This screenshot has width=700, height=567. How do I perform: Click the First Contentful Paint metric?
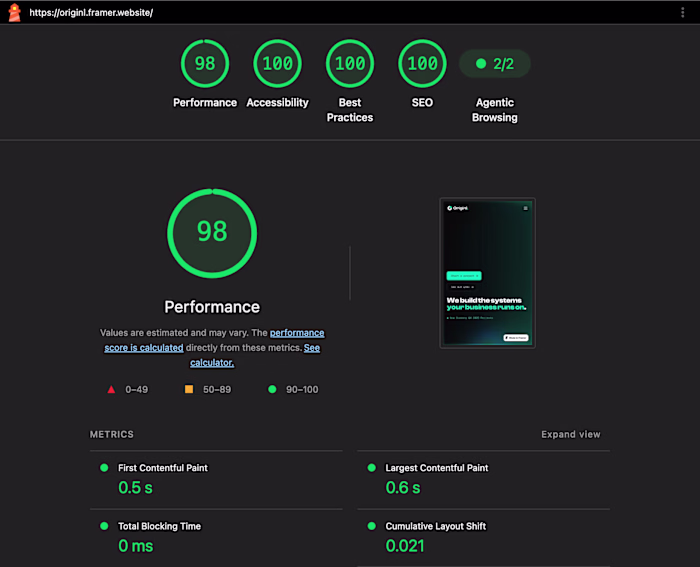(216, 480)
